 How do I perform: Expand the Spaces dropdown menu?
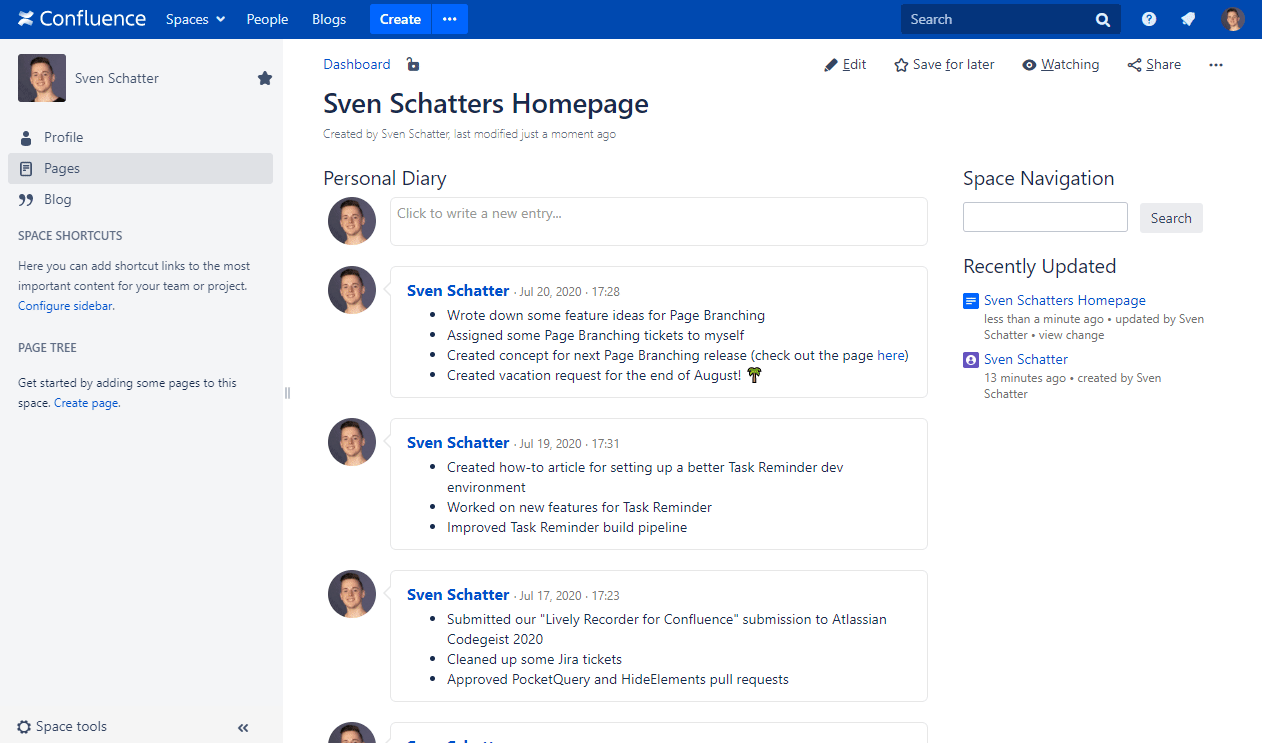[x=195, y=19]
